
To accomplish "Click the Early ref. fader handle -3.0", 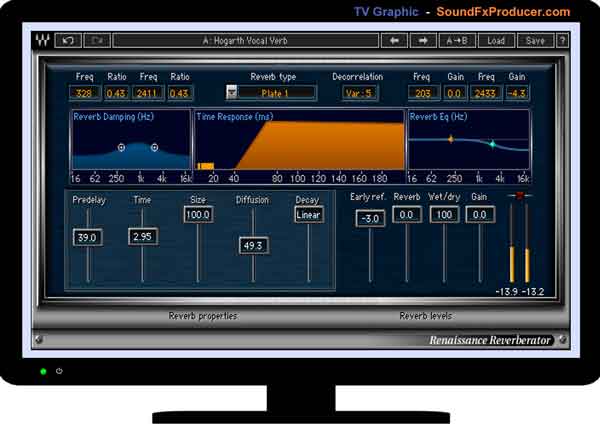I will pos(370,219).
